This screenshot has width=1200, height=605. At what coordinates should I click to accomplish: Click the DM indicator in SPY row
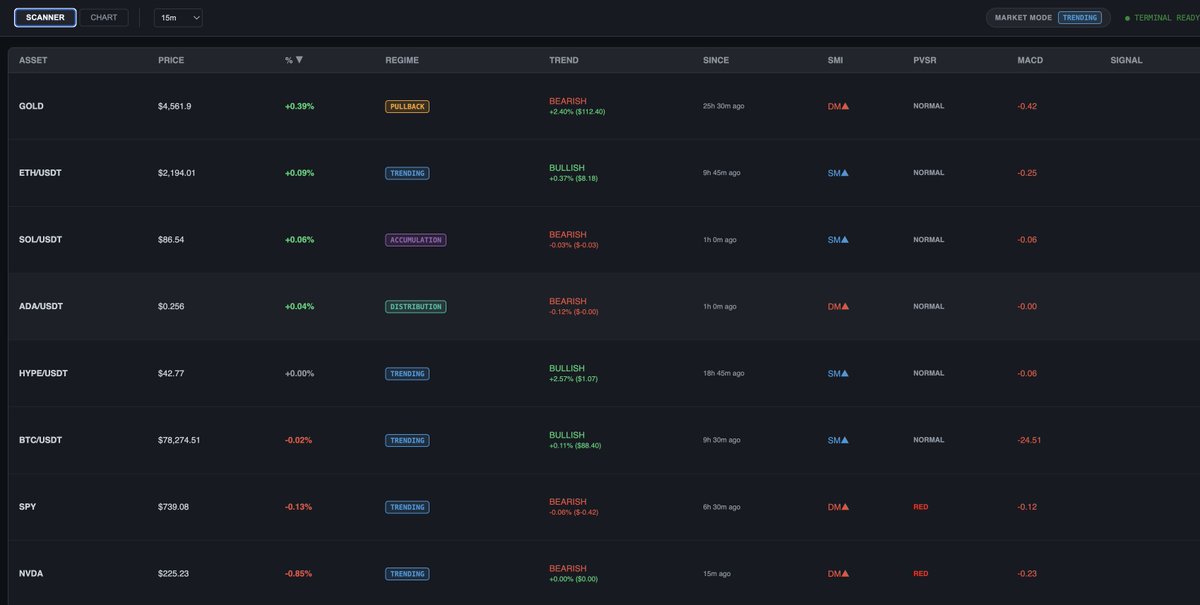coord(838,507)
